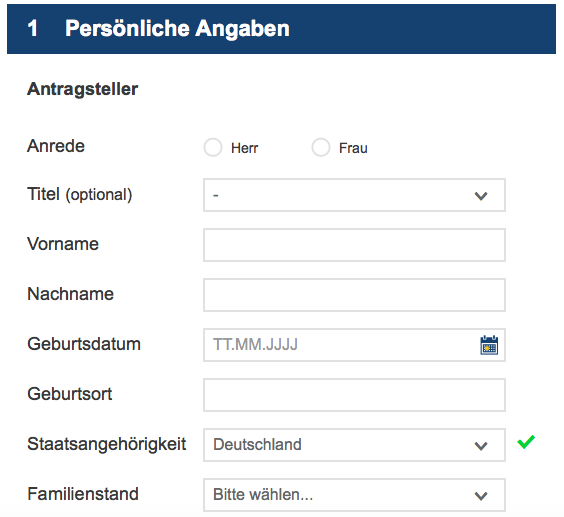The width and height of the screenshot is (564, 517).
Task: Click the Frau label text
Action: [353, 148]
